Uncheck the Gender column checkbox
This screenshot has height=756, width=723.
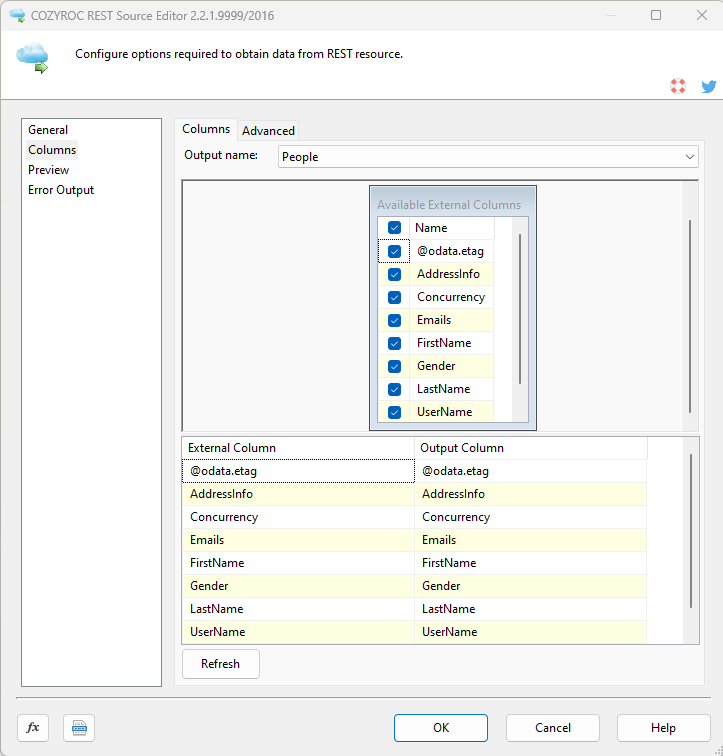(394, 366)
